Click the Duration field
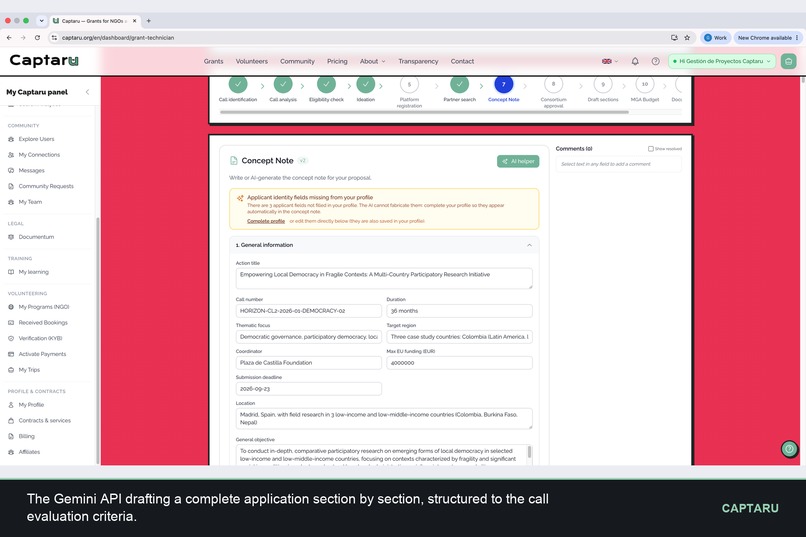Viewport: 806px width, 537px height. click(x=459, y=311)
